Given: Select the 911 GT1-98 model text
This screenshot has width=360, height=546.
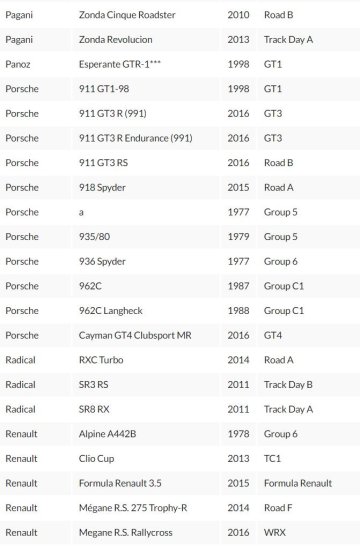Looking at the screenshot, I should pyautogui.click(x=104, y=89).
